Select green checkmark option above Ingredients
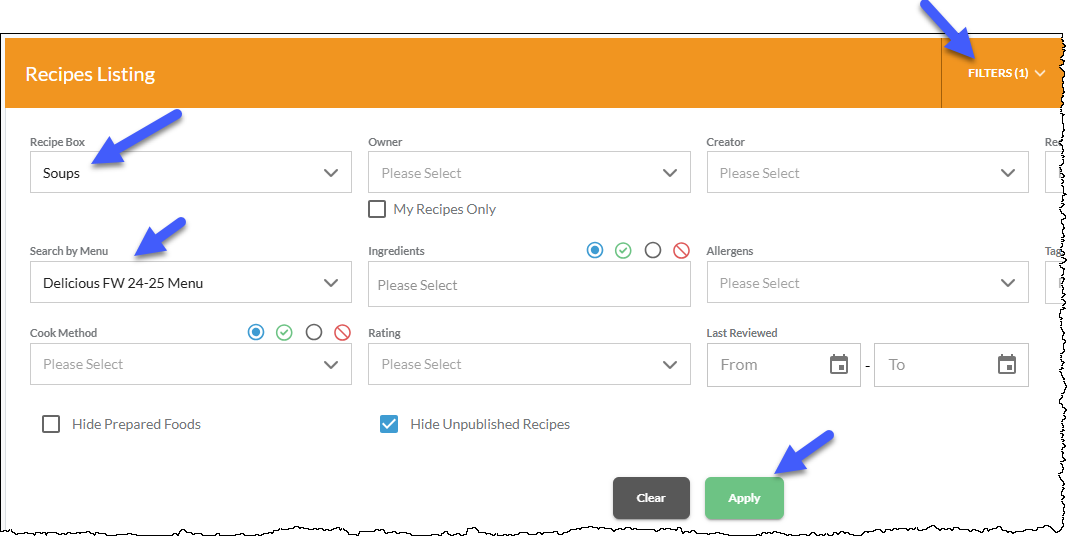This screenshot has width=1067, height=536. (x=623, y=250)
